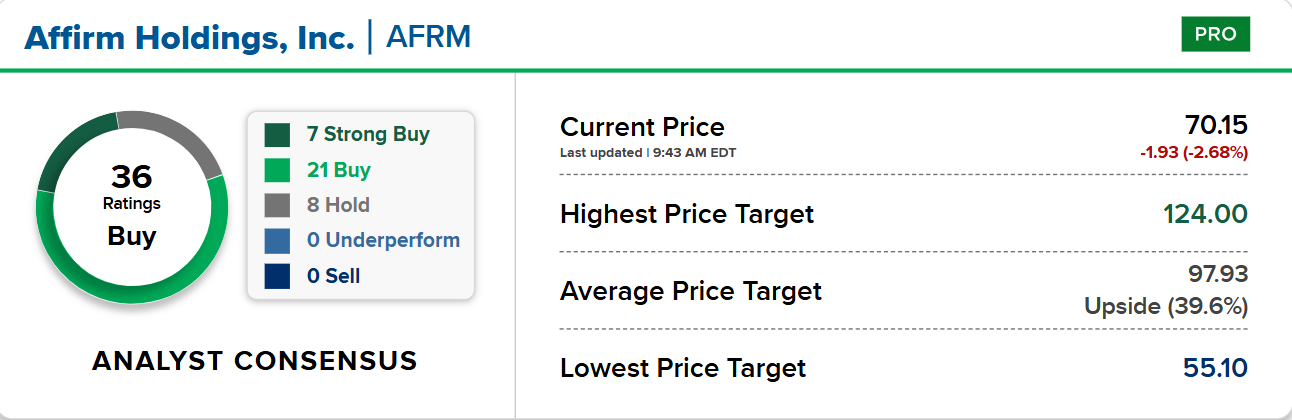The height and width of the screenshot is (420, 1292).
Task: Click the 7 Strong Buy label
Action: tap(369, 135)
